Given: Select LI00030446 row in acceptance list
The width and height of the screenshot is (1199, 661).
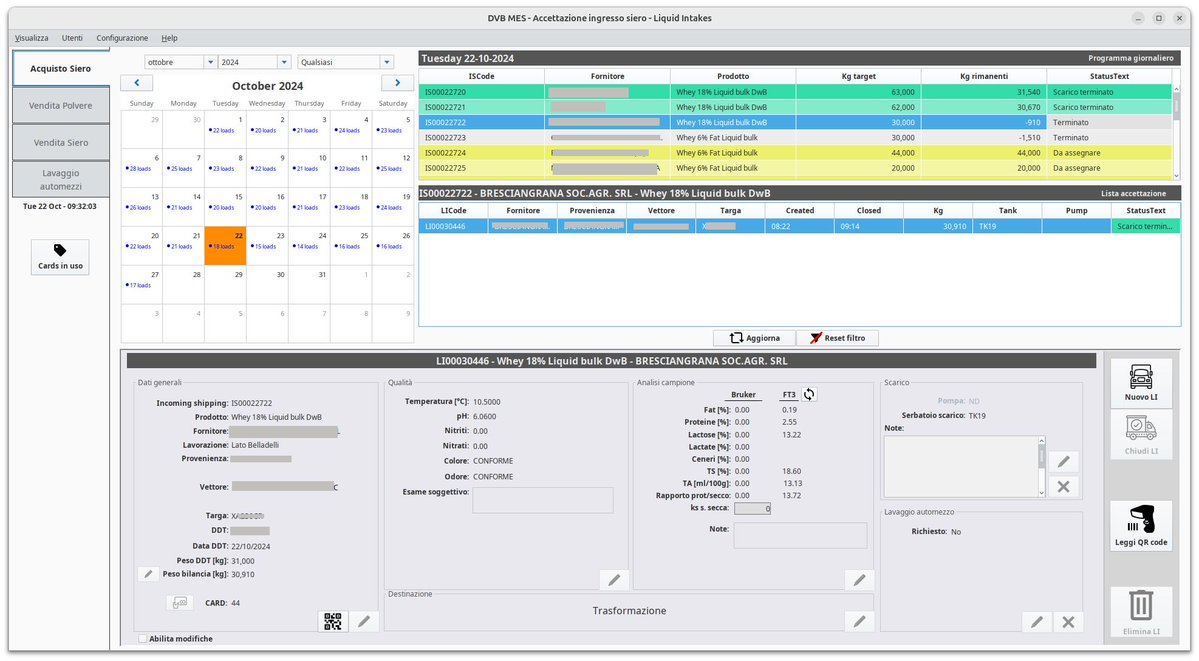Looking at the screenshot, I should pyautogui.click(x=799, y=226).
